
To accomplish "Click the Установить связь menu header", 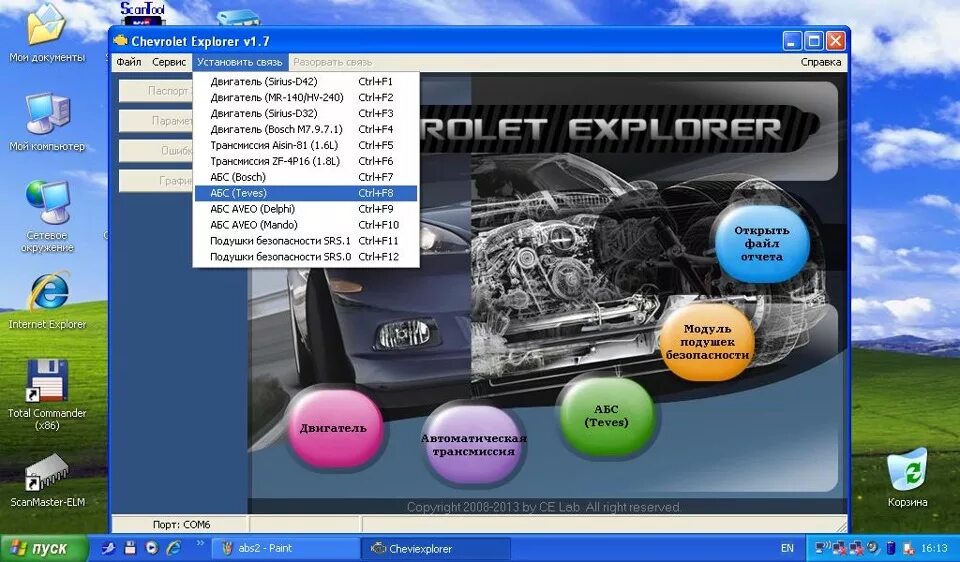I will pos(239,62).
